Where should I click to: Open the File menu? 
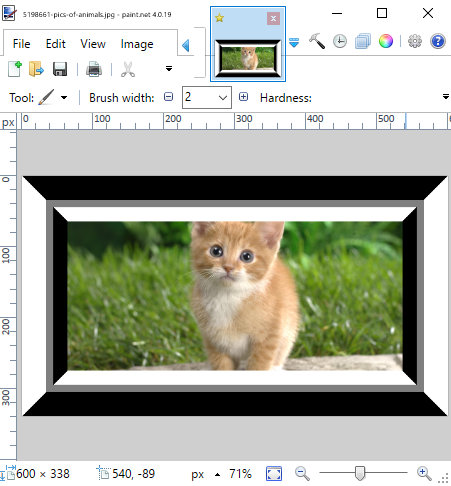[x=21, y=44]
